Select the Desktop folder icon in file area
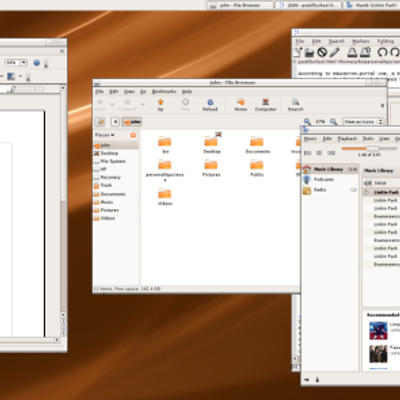Image resolution: width=400 pixels, height=400 pixels. click(211, 142)
